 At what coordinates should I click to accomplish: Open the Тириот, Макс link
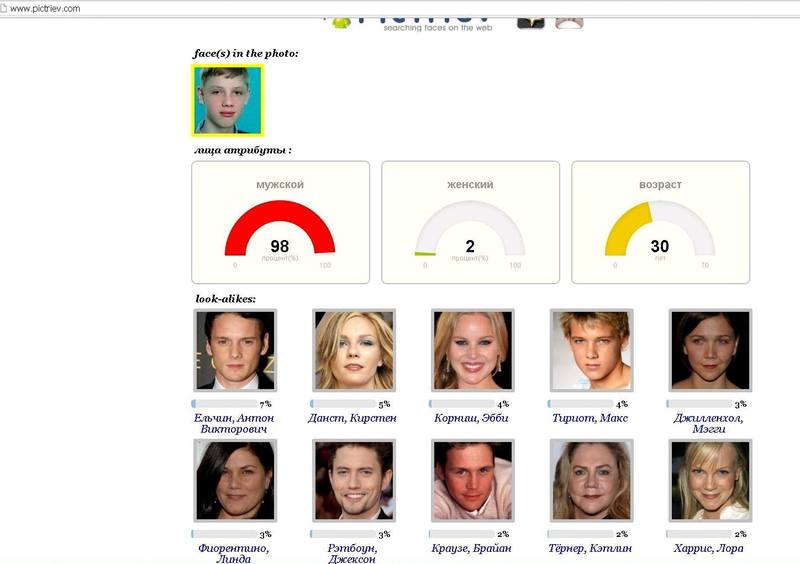pos(590,418)
